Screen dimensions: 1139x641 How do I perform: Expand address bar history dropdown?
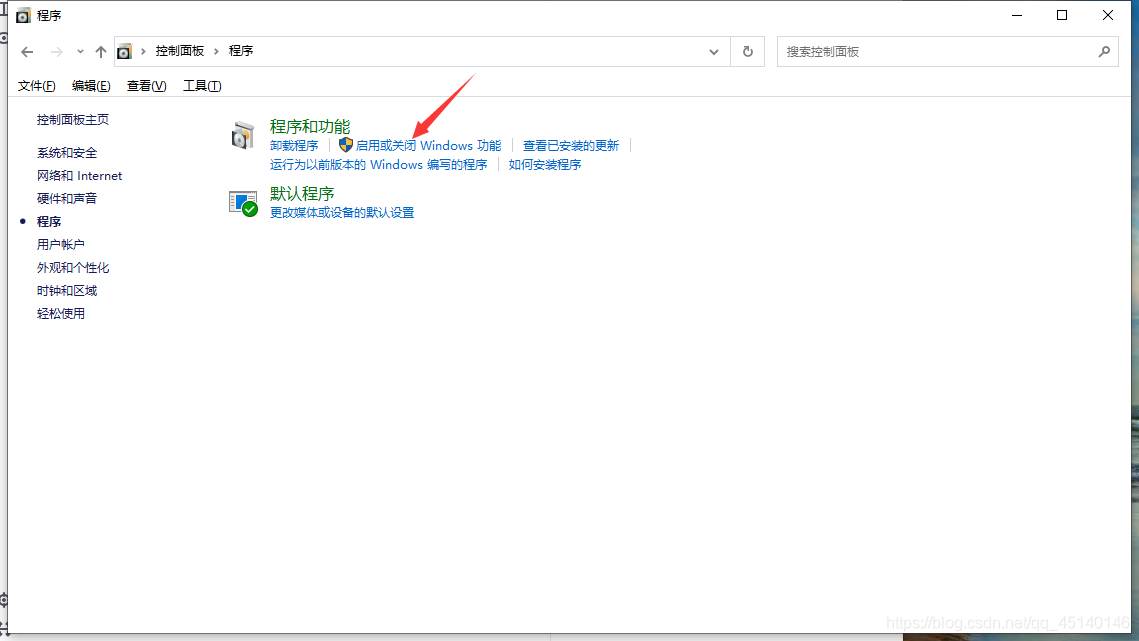pyautogui.click(x=714, y=52)
